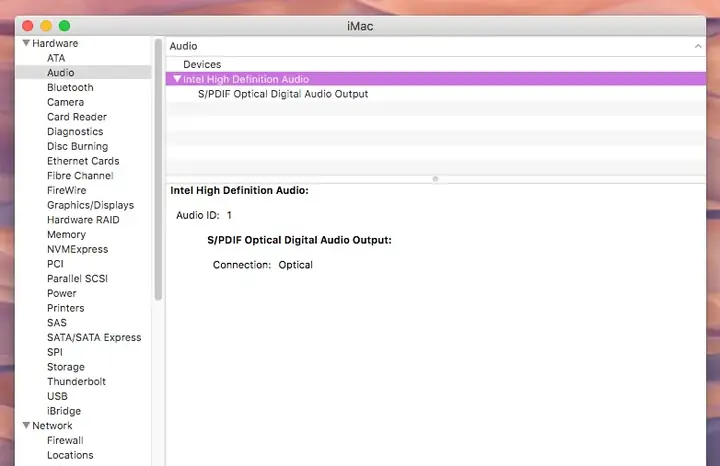
Task: Close the iMac window with red button
Action: 28,26
